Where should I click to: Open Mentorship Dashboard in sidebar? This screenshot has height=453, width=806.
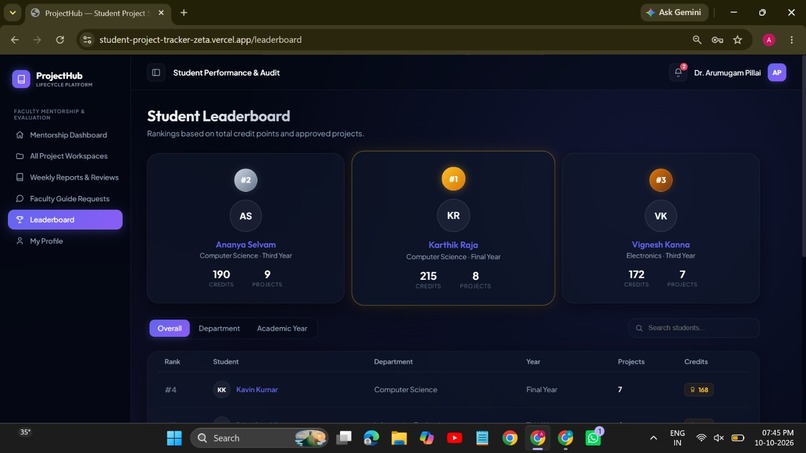click(x=65, y=135)
